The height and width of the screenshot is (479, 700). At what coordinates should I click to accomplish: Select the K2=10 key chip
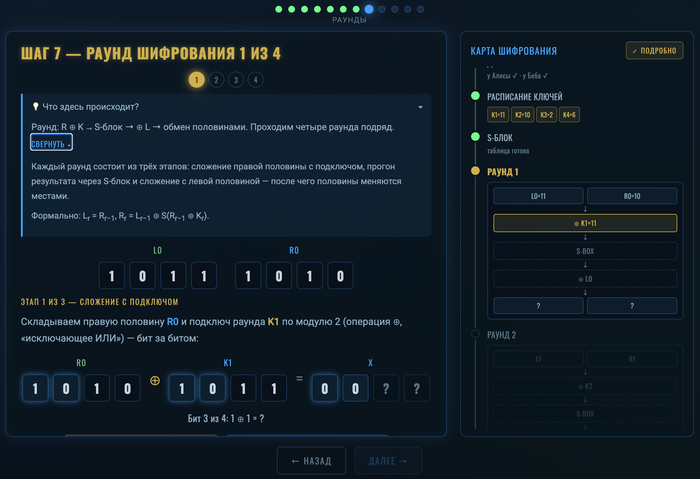[522, 115]
